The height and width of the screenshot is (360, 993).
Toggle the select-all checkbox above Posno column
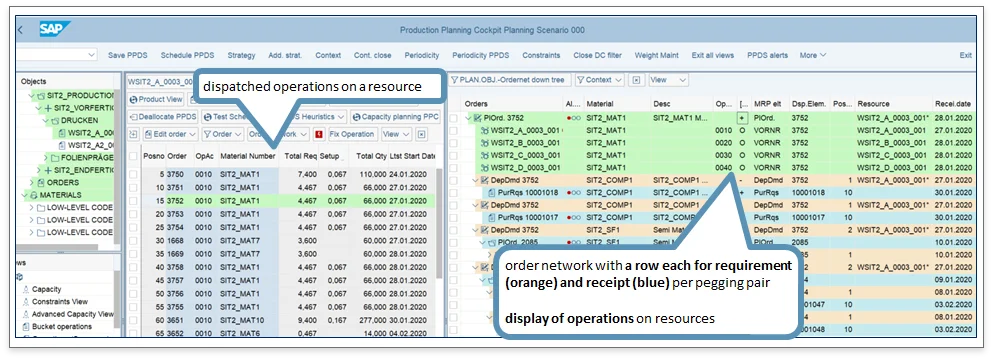133,156
